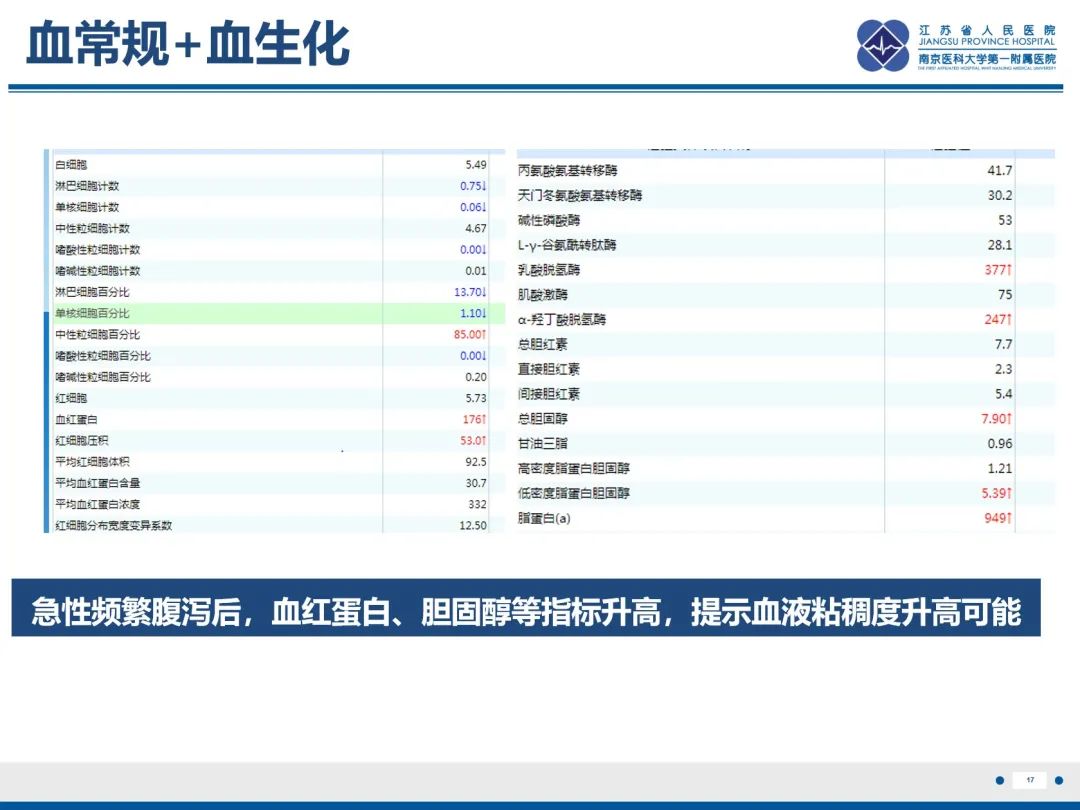Click the slide title 血常规+血生化

pos(188,44)
